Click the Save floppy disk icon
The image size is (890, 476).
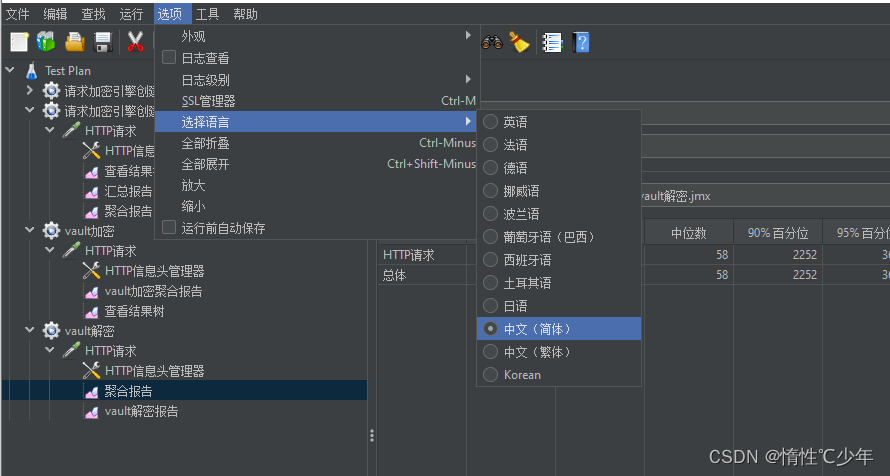103,42
